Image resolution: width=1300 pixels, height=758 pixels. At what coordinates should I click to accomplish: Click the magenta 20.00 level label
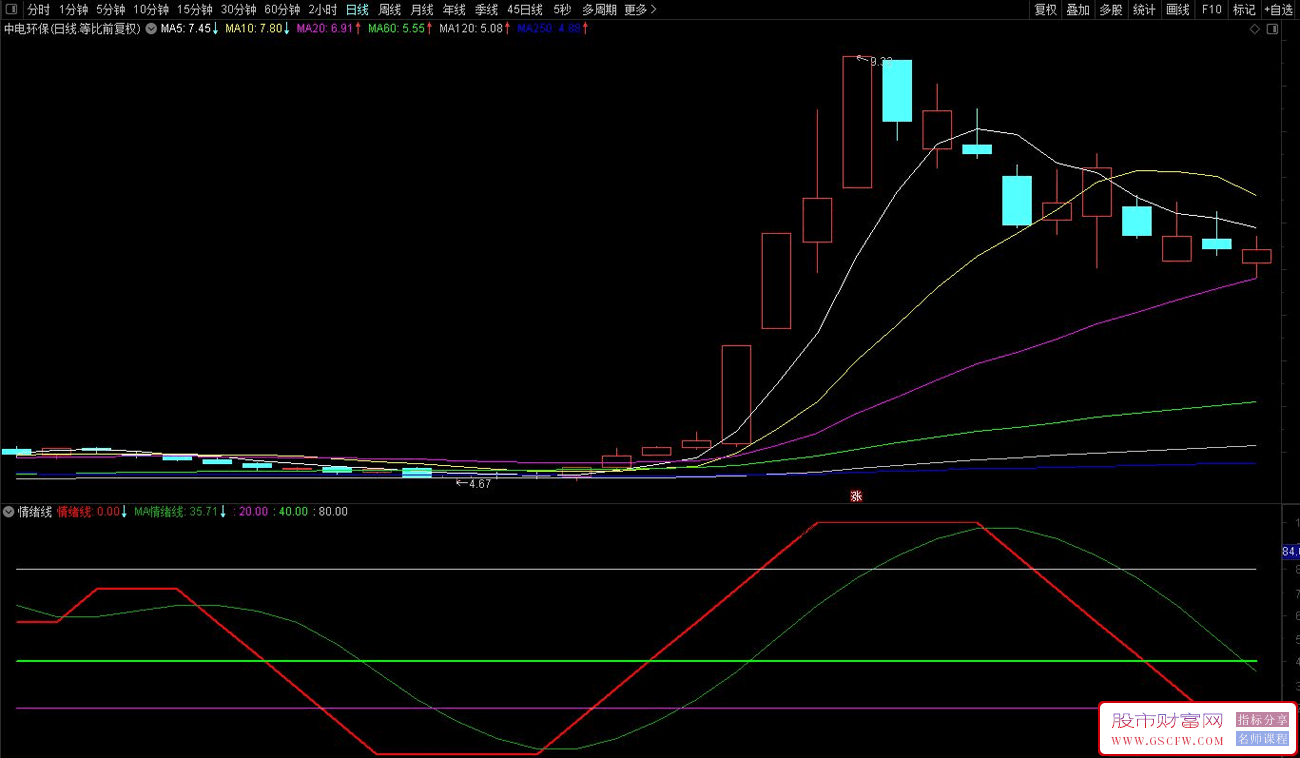point(253,511)
